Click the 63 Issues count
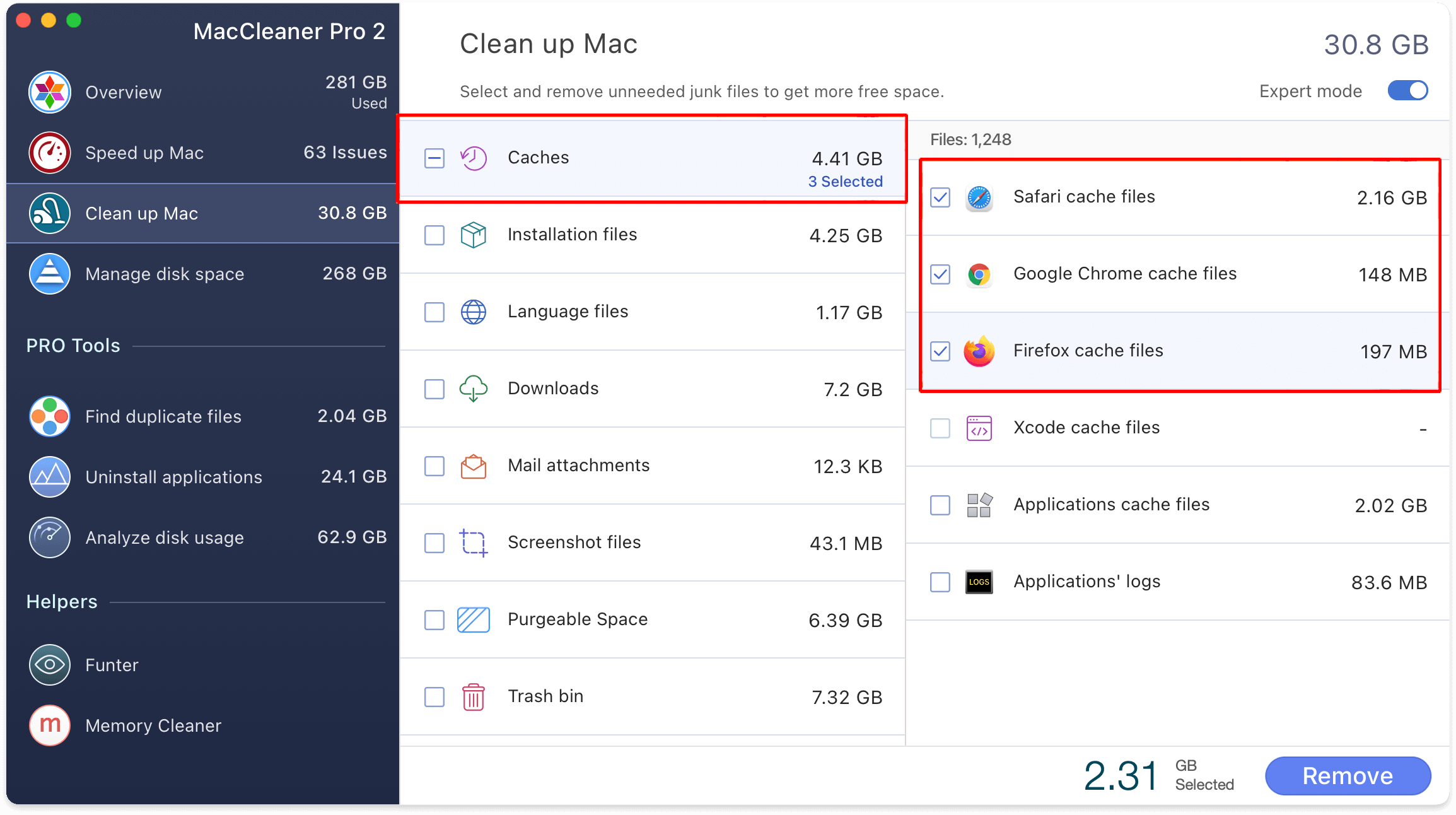This screenshot has width=1456, height=815. (x=345, y=153)
